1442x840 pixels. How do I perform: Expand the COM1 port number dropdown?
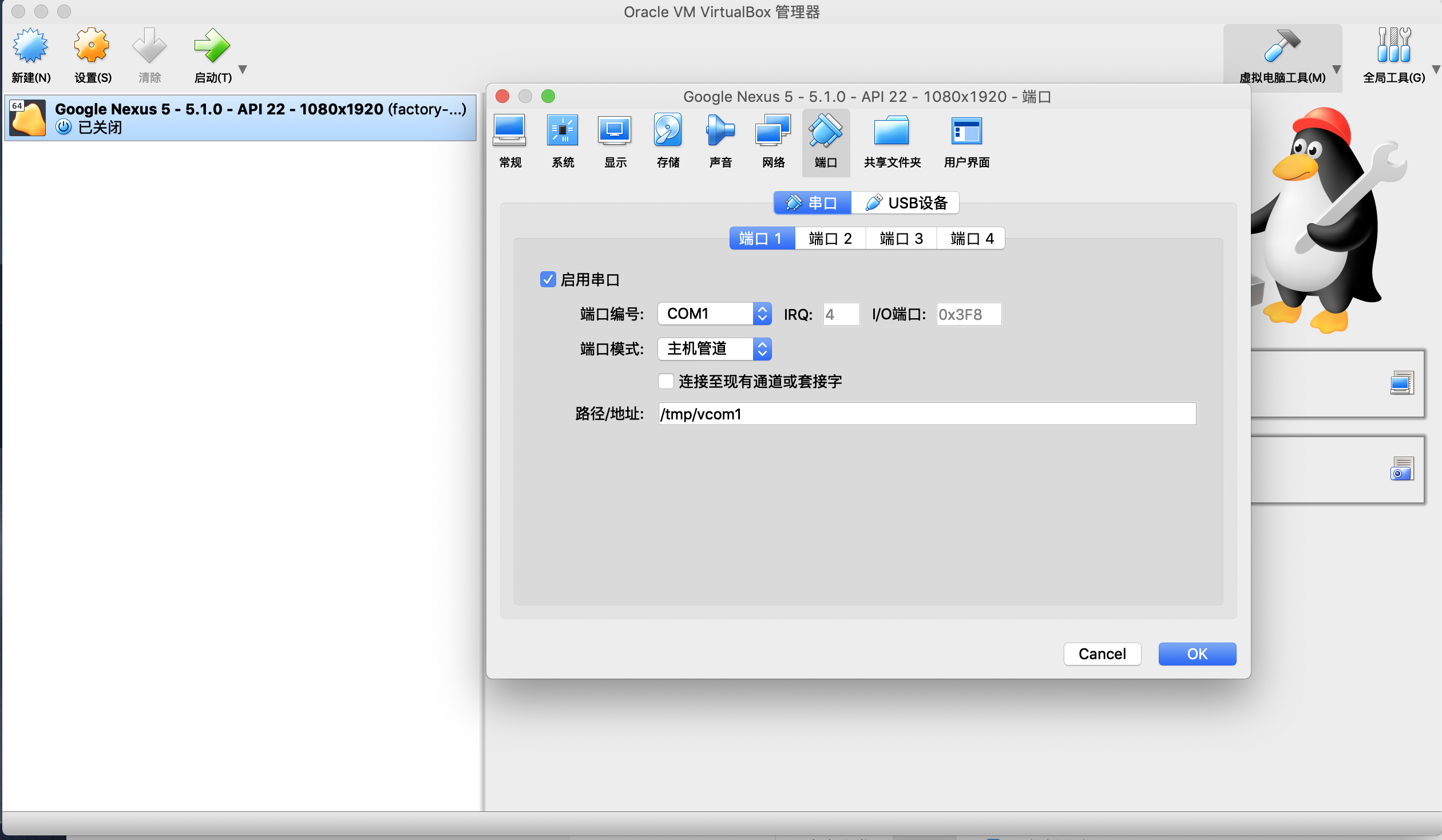click(x=714, y=314)
